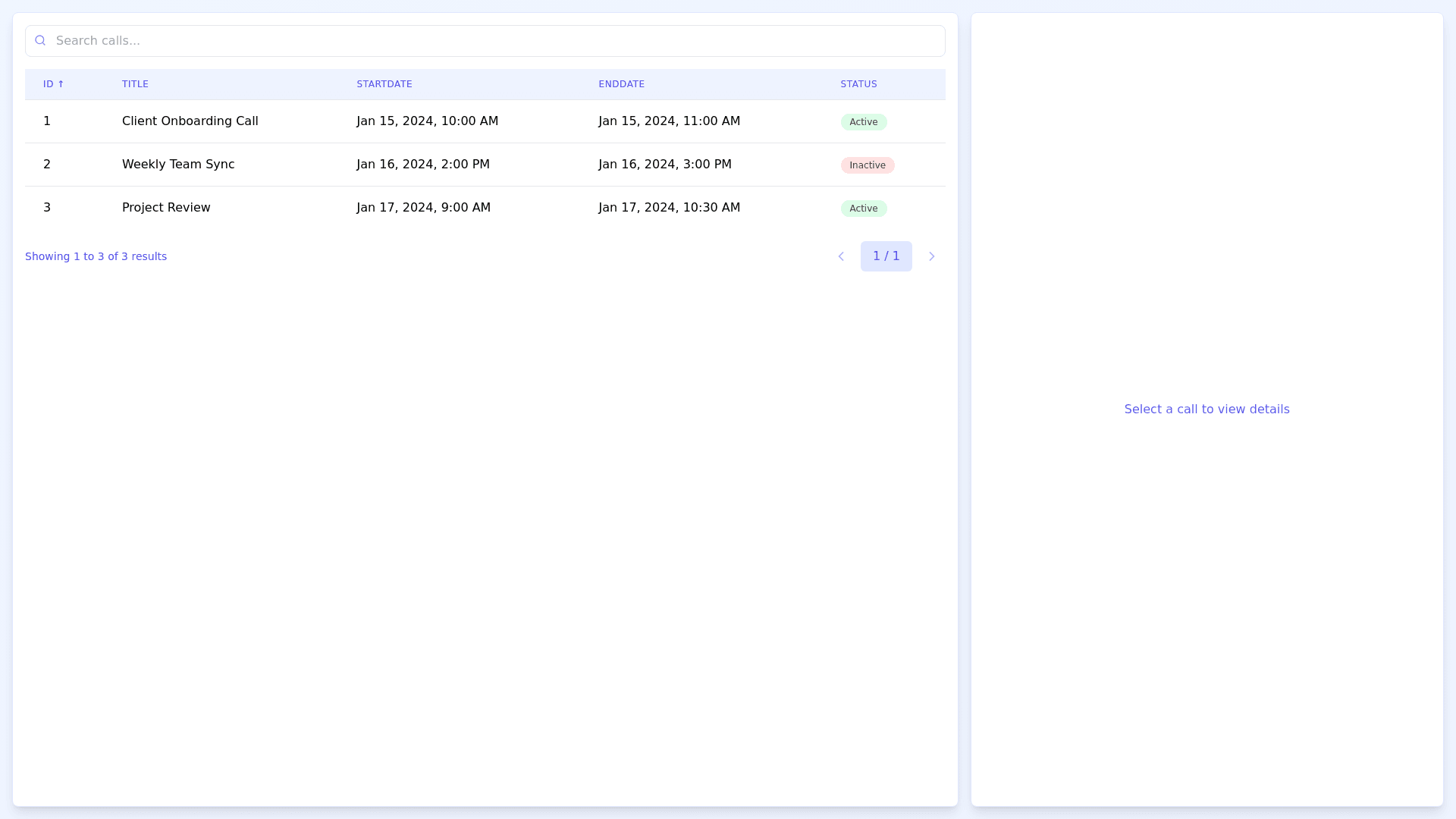Viewport: 1456px width, 819px height.
Task: Click the Active badge for Project Review
Action: coord(863,209)
